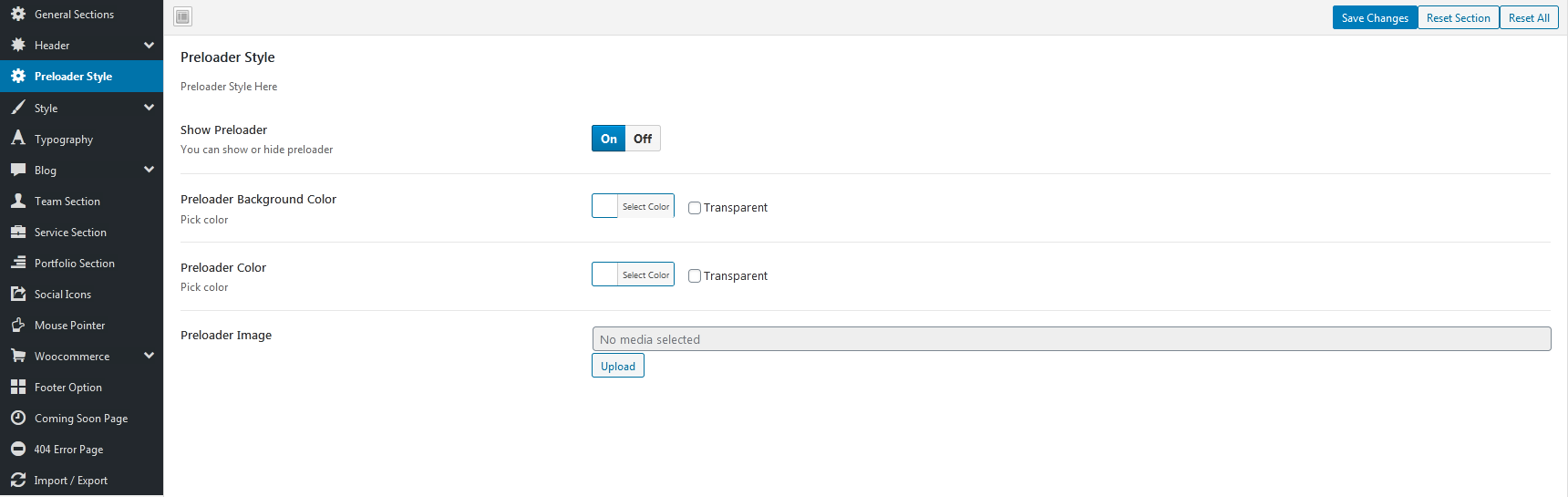The image size is (1568, 497).
Task: Select the Service Section briefcase icon
Action: [17, 232]
